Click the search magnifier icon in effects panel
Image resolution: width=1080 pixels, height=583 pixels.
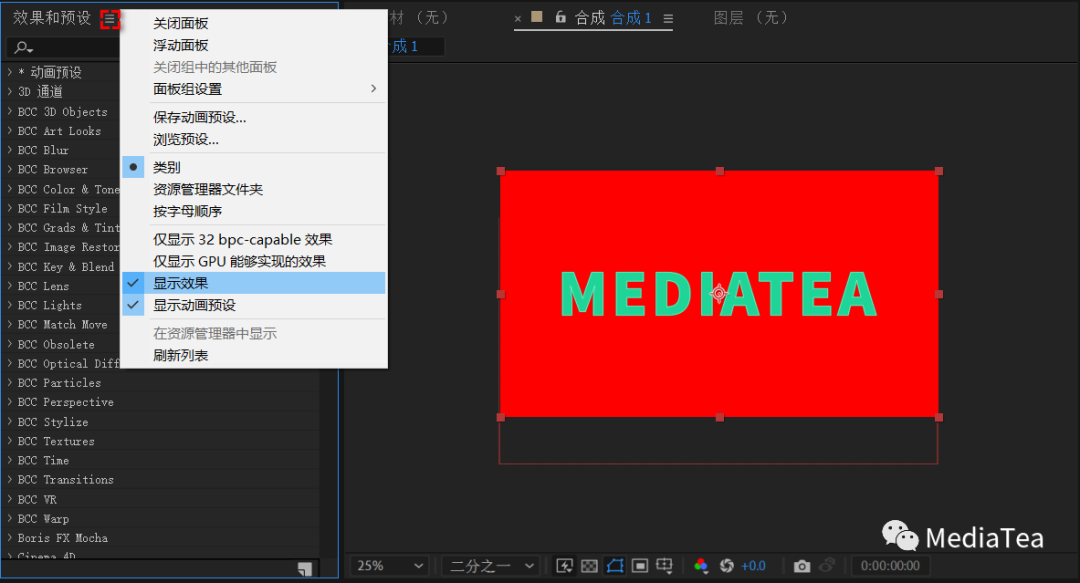[x=23, y=48]
